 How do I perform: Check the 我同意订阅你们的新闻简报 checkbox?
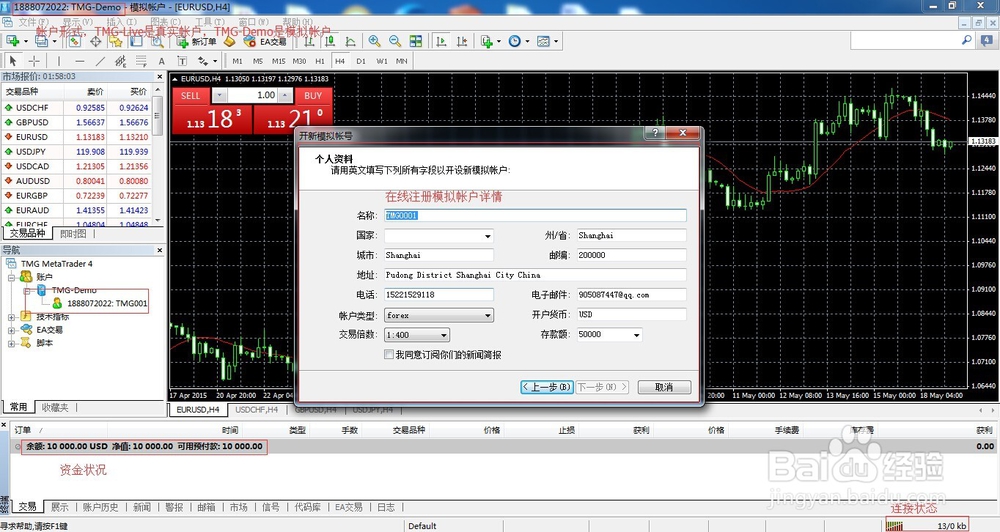pyautogui.click(x=388, y=354)
